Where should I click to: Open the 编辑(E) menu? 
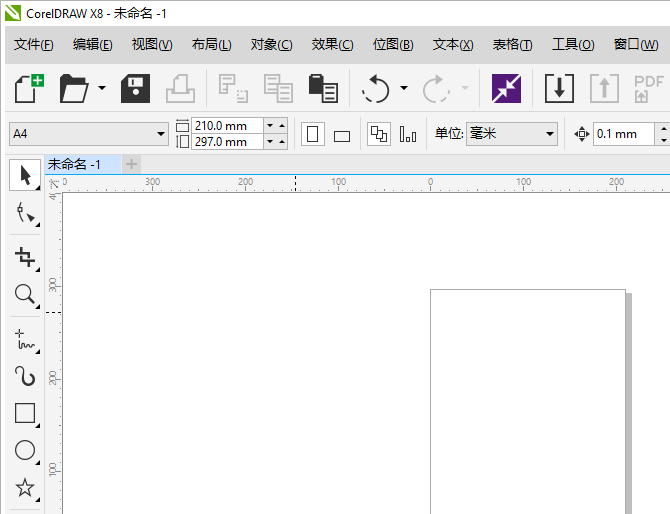pos(93,44)
